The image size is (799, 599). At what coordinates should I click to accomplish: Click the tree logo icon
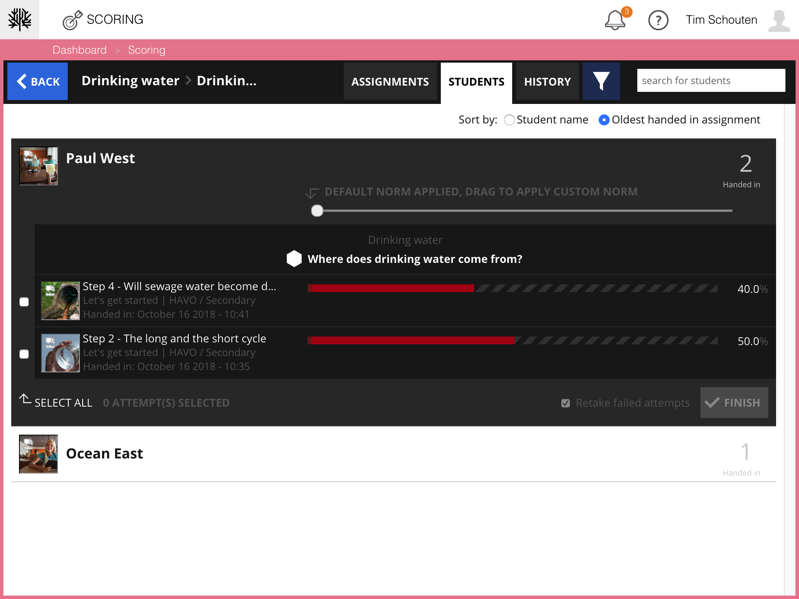click(20, 19)
